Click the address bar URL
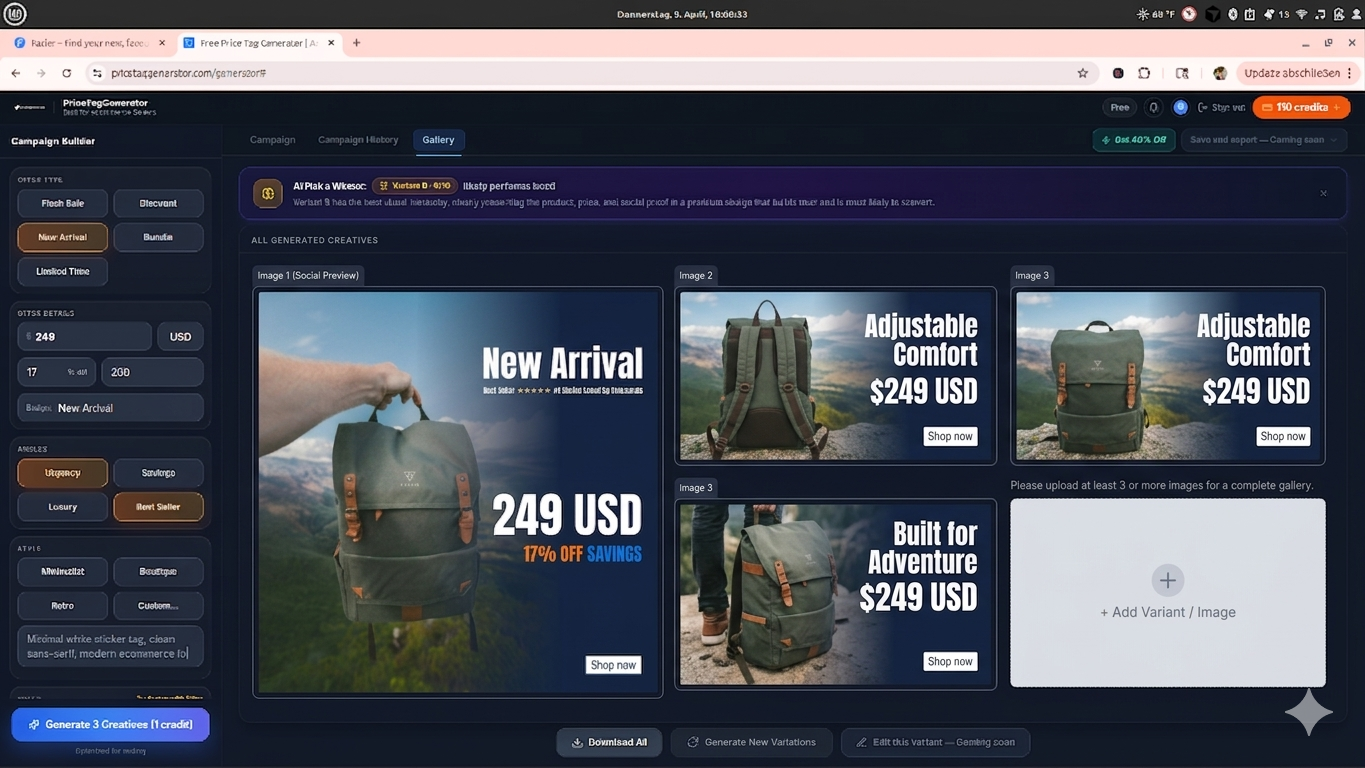Image resolution: width=1365 pixels, height=768 pixels. [188, 73]
